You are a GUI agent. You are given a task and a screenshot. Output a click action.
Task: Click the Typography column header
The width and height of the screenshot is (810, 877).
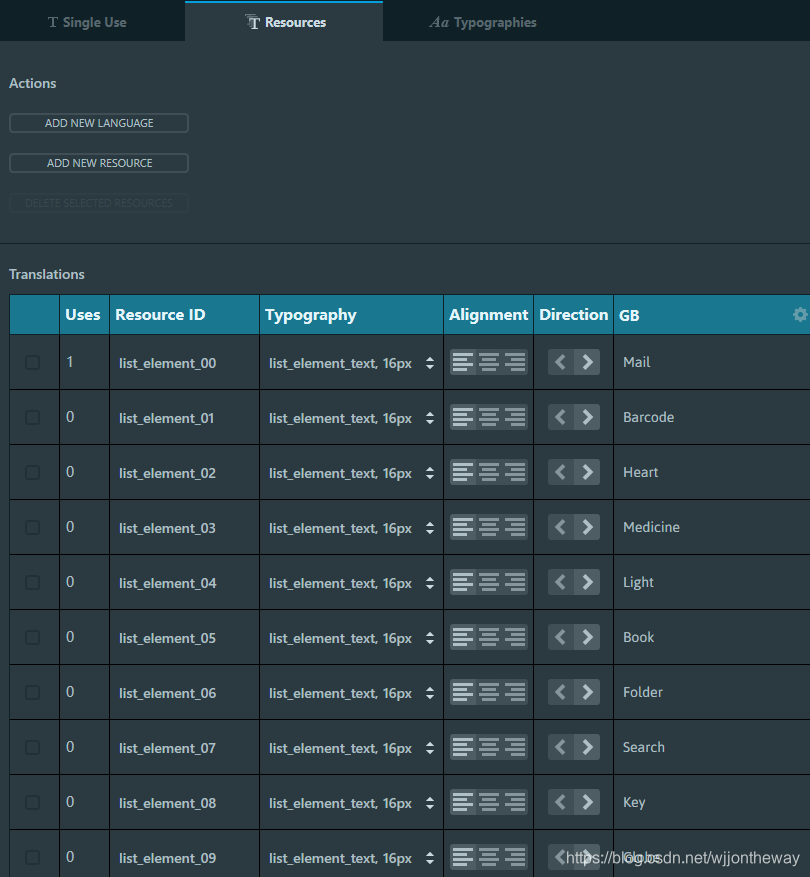351,315
